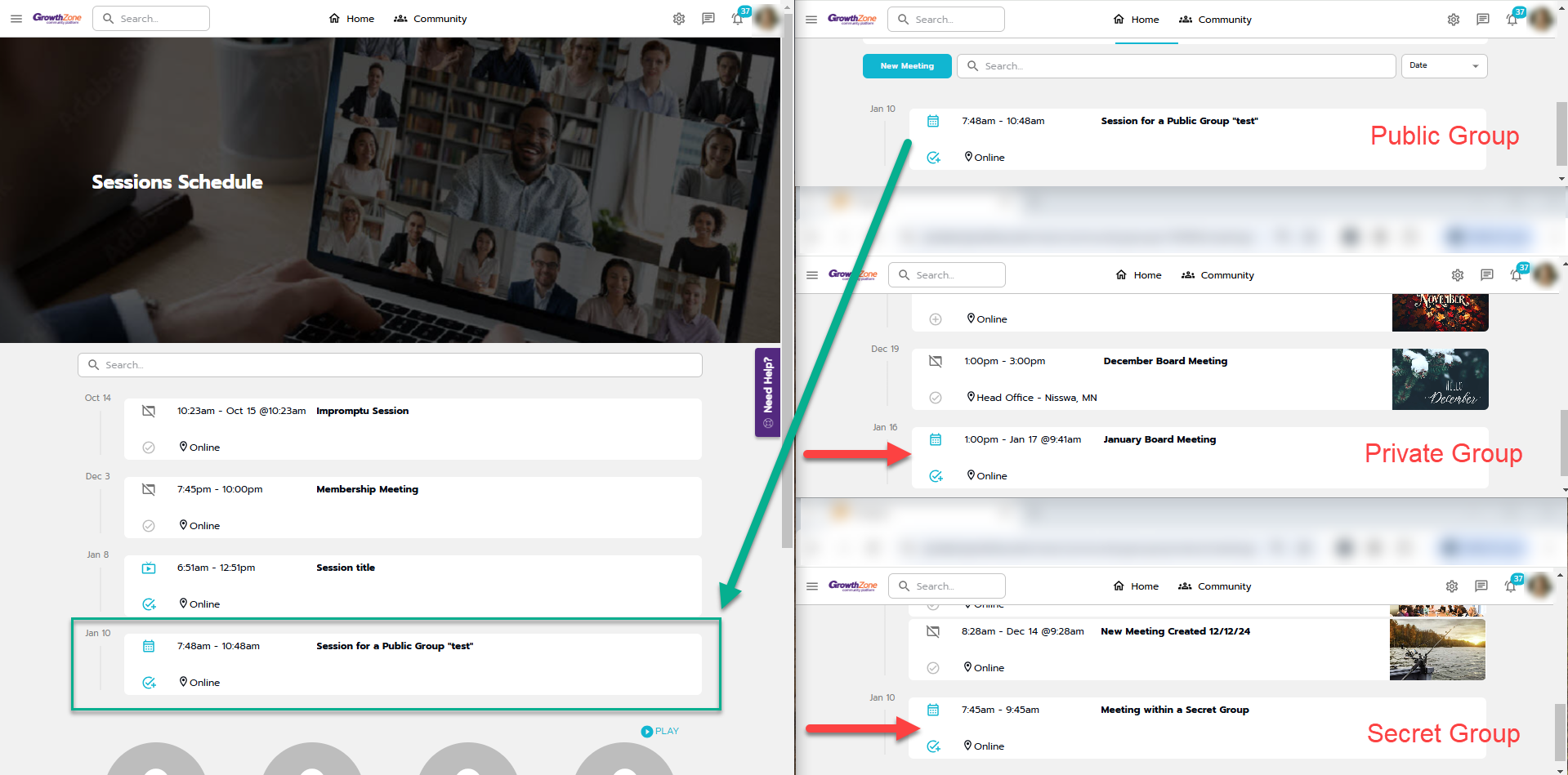
Task: Toggle attendance check for Impromptu Session
Action: (x=149, y=448)
